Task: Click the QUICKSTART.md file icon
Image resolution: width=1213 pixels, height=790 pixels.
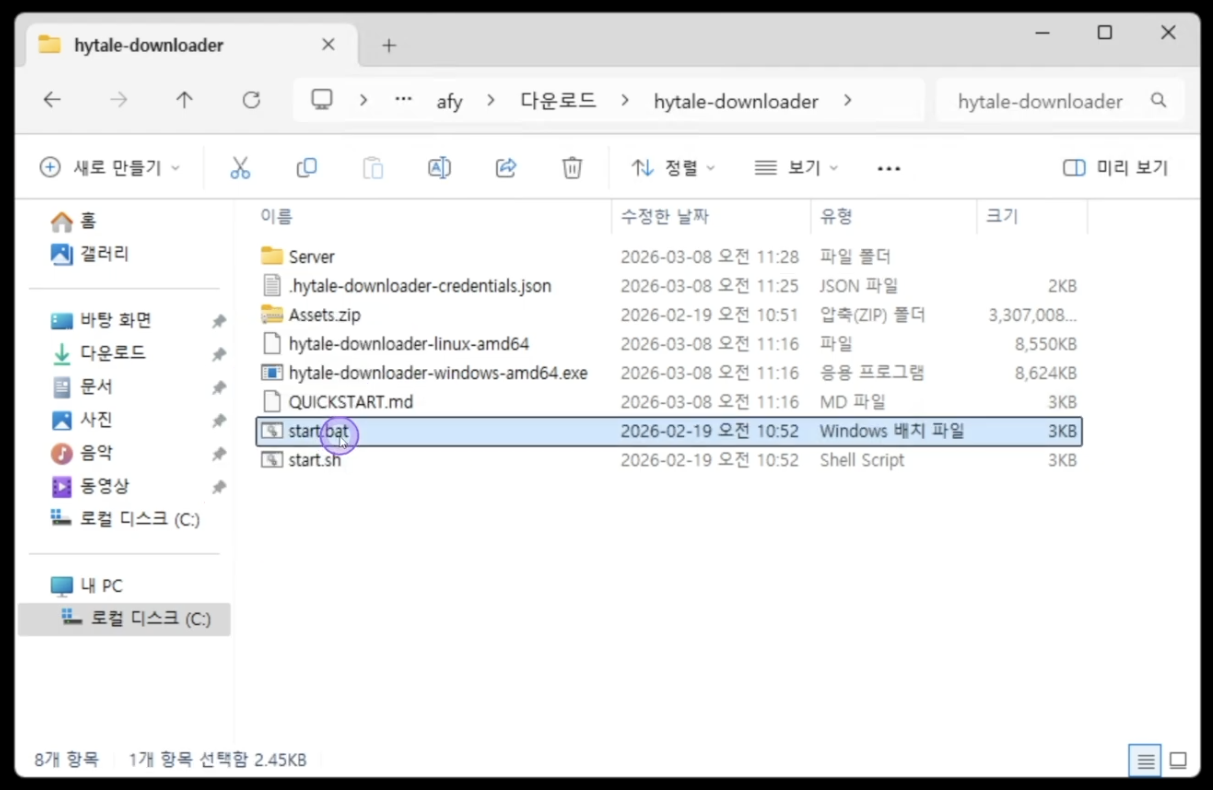Action: (x=272, y=402)
